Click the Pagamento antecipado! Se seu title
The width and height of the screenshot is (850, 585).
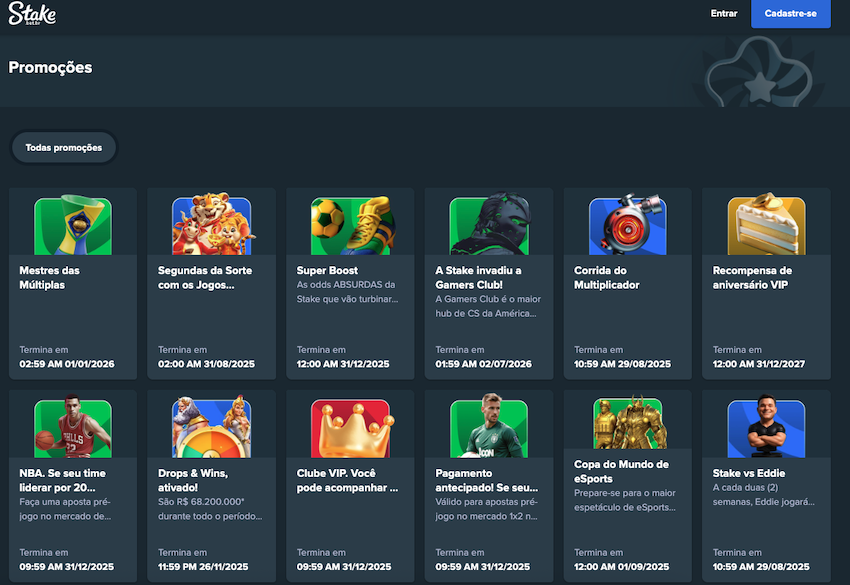point(486,480)
